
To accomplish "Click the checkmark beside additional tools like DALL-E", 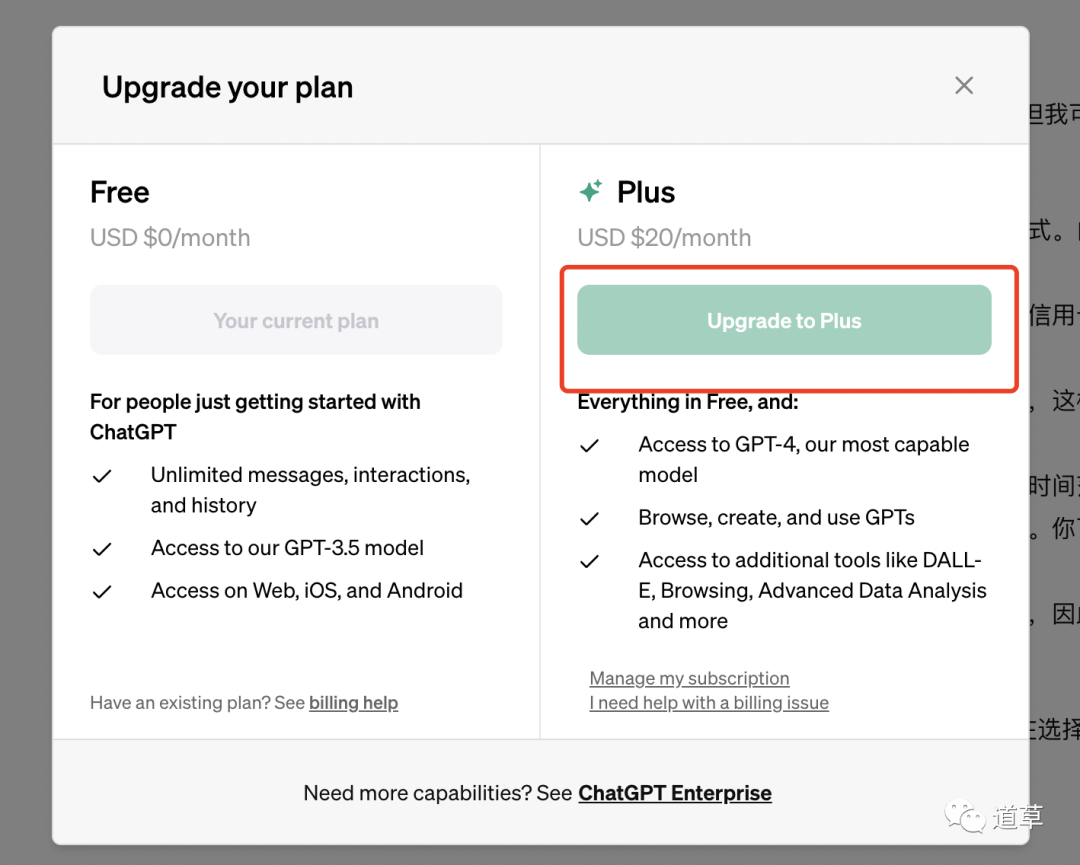I will (590, 562).
